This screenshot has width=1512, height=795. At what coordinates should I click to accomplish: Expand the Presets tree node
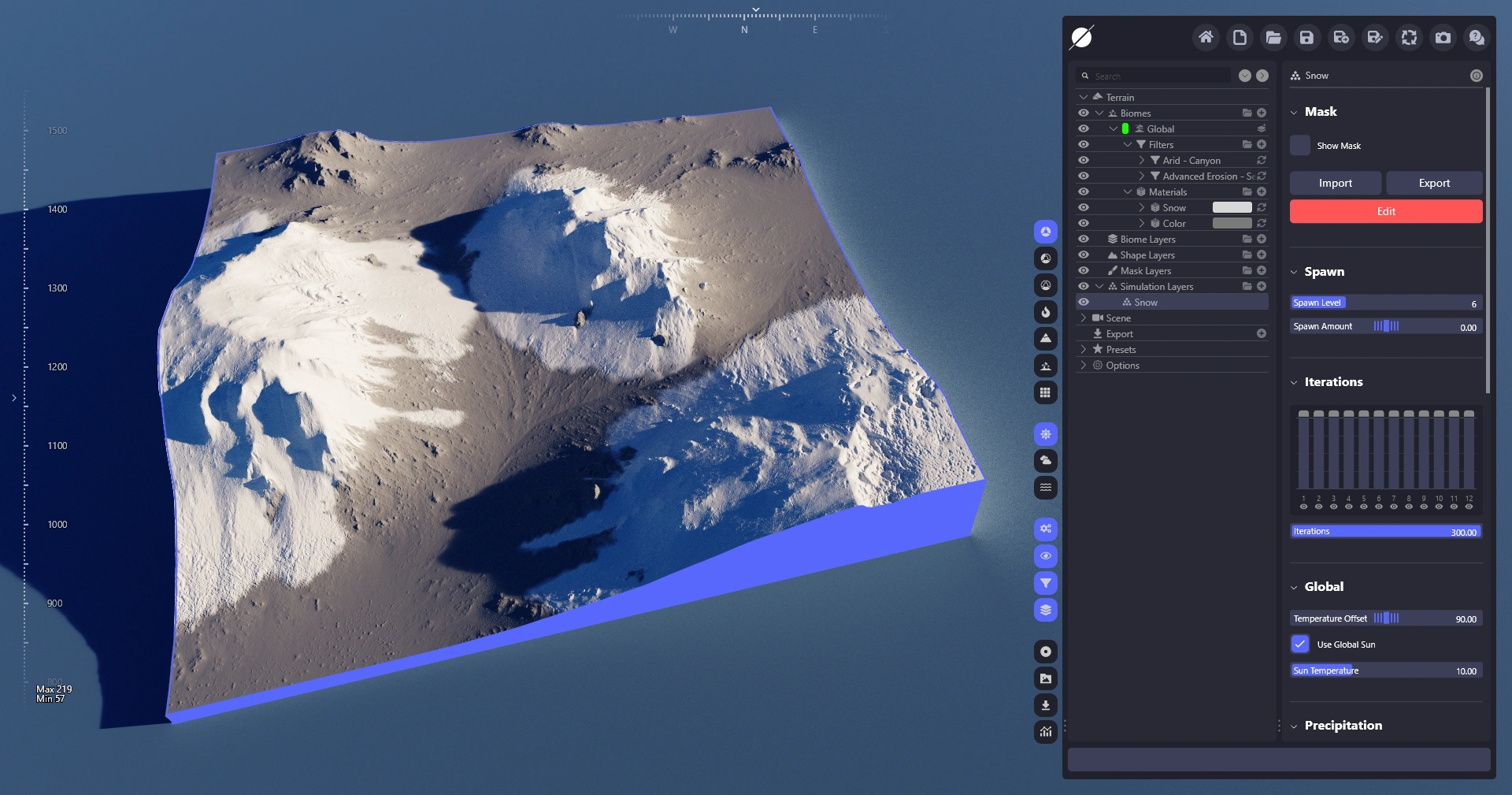point(1084,349)
